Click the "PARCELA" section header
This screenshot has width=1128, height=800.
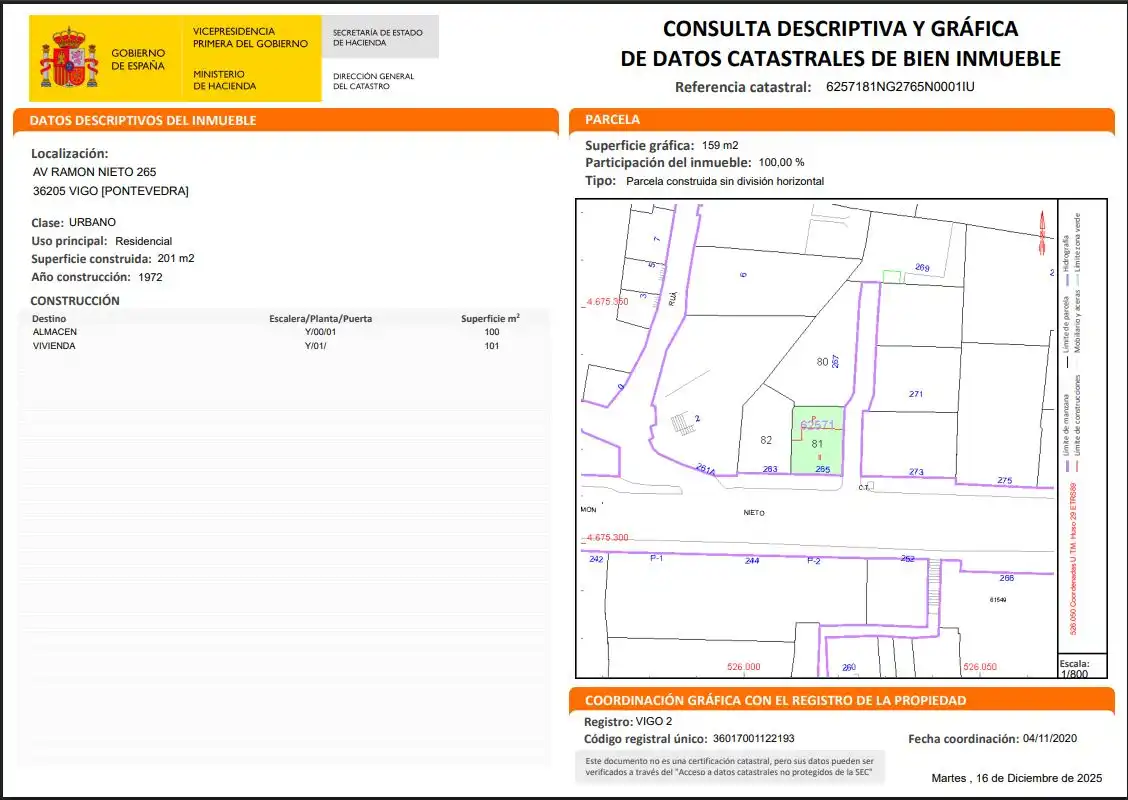[x=612, y=119]
